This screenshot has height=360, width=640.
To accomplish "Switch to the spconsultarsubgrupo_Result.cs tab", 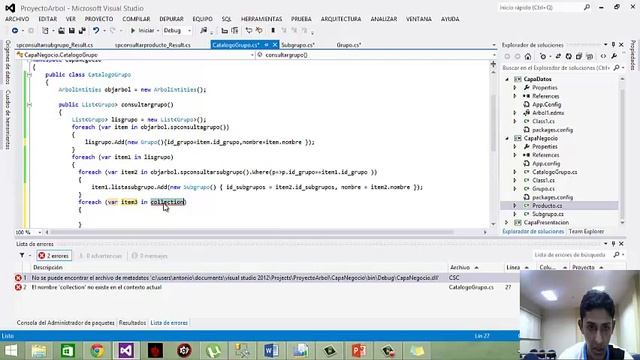I will (x=55, y=45).
